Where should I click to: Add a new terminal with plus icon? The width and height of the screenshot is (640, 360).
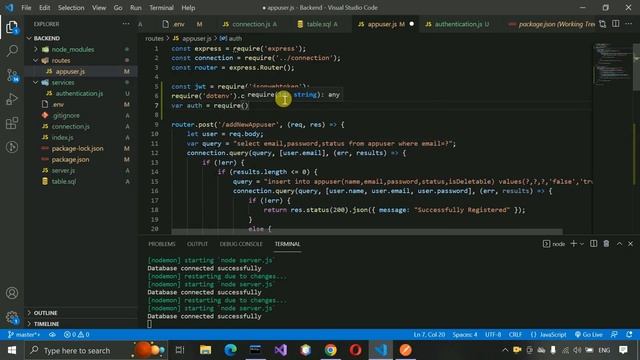(573, 244)
